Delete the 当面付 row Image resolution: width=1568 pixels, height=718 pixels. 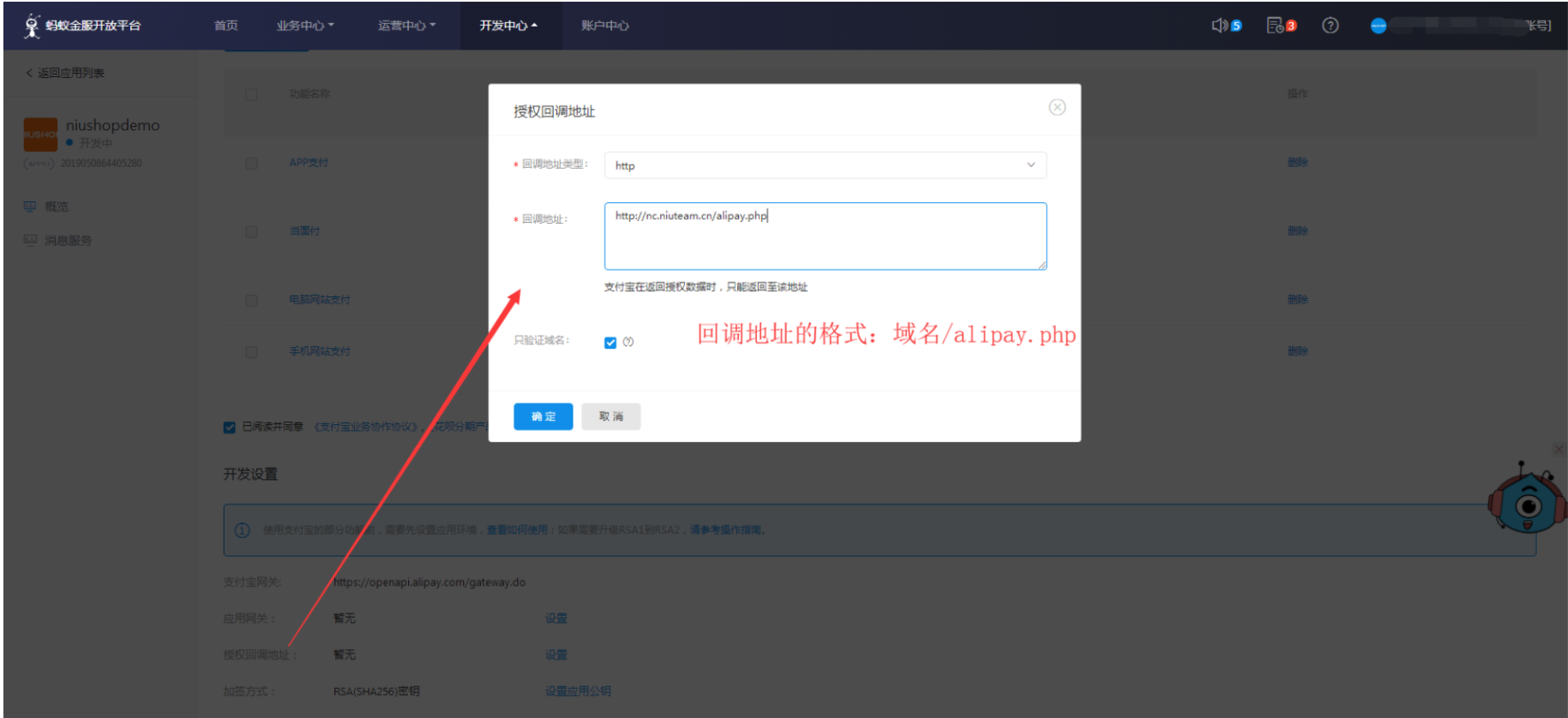[x=1298, y=231]
